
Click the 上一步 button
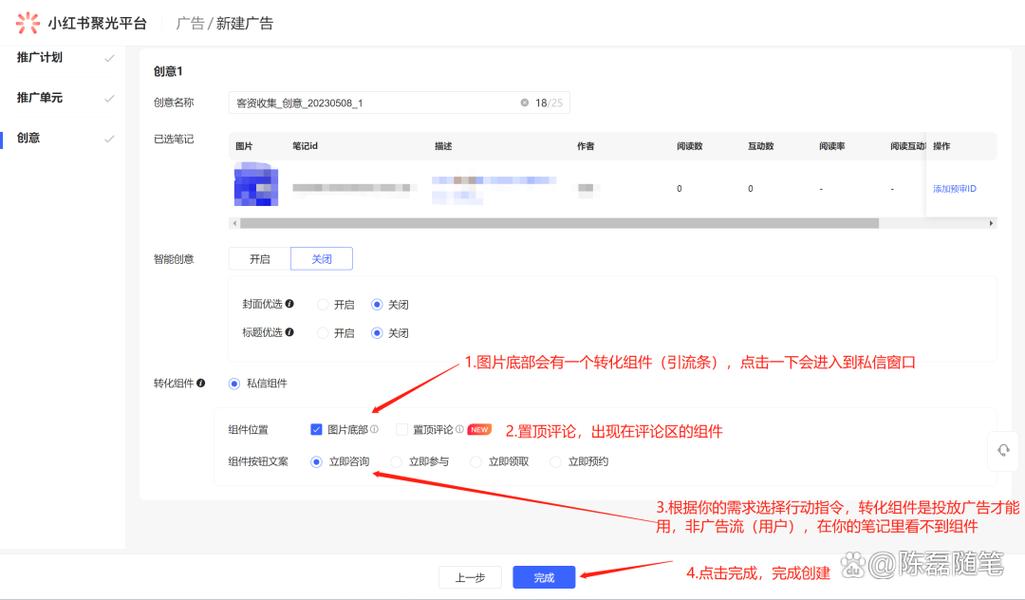click(x=470, y=578)
